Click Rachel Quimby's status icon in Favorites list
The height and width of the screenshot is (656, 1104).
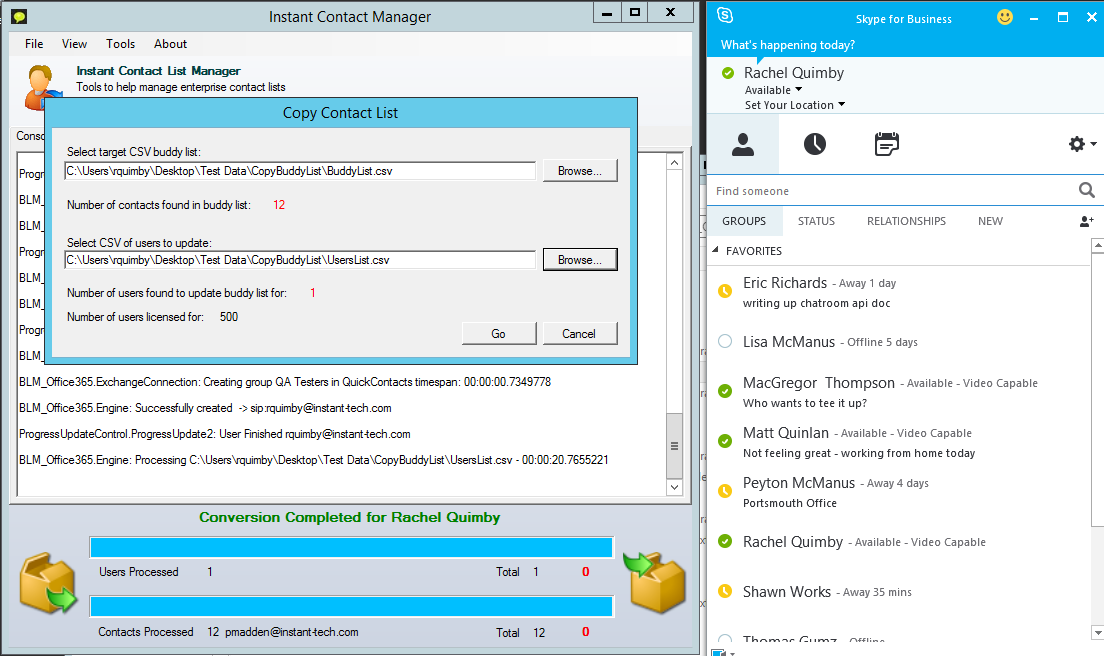[x=724, y=541]
